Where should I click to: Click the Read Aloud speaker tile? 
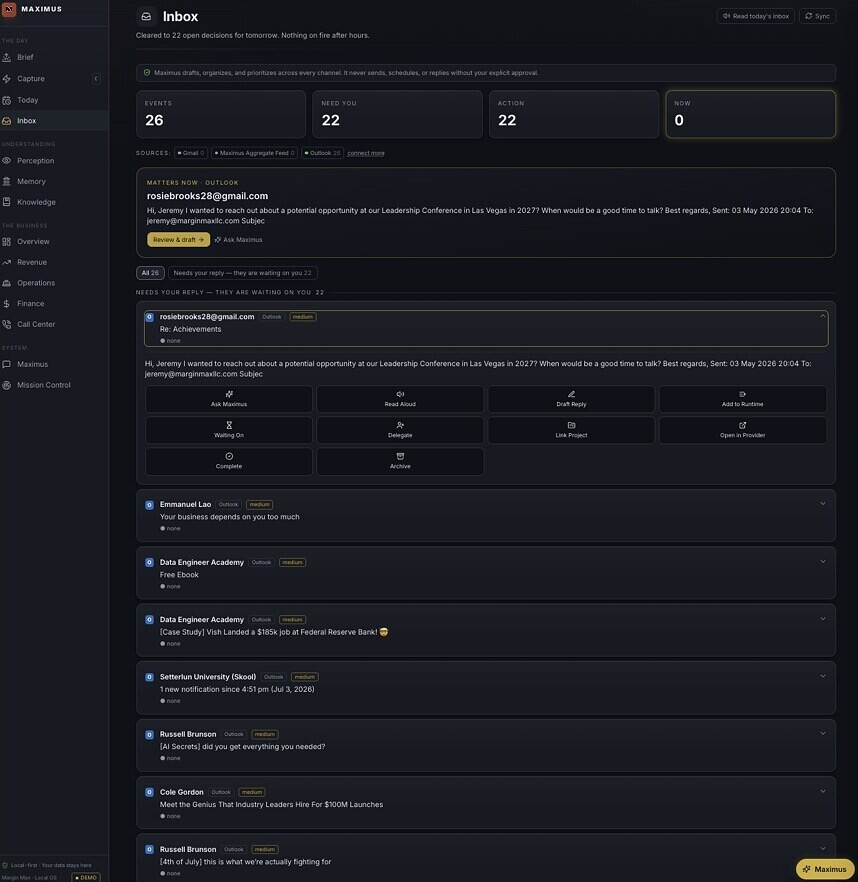tap(400, 399)
